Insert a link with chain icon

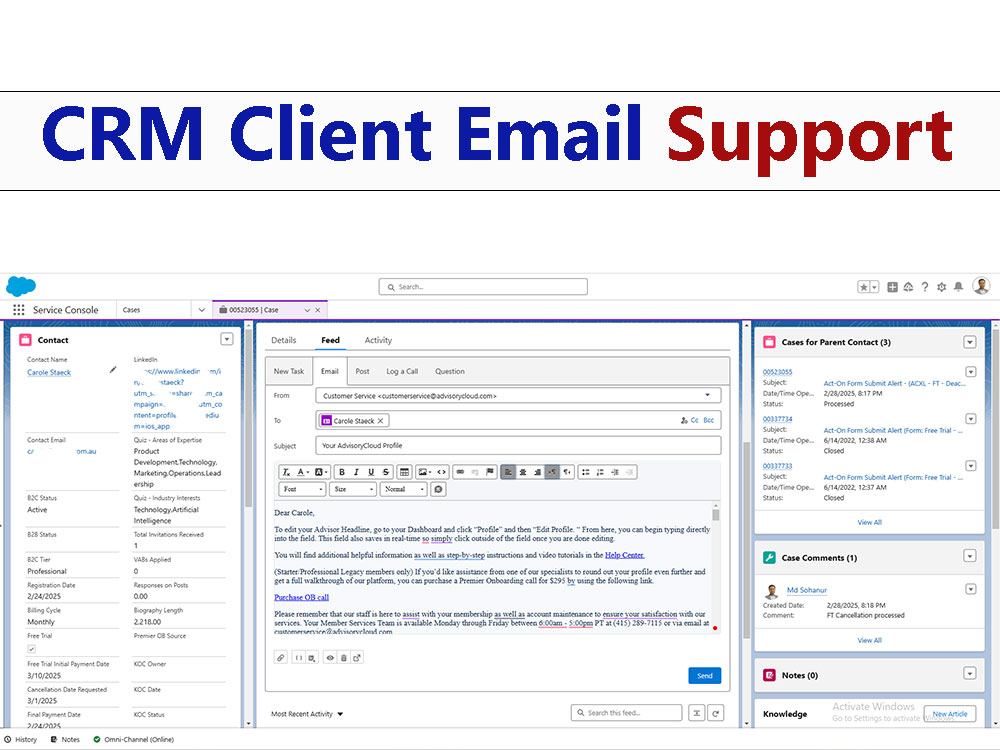click(x=460, y=472)
